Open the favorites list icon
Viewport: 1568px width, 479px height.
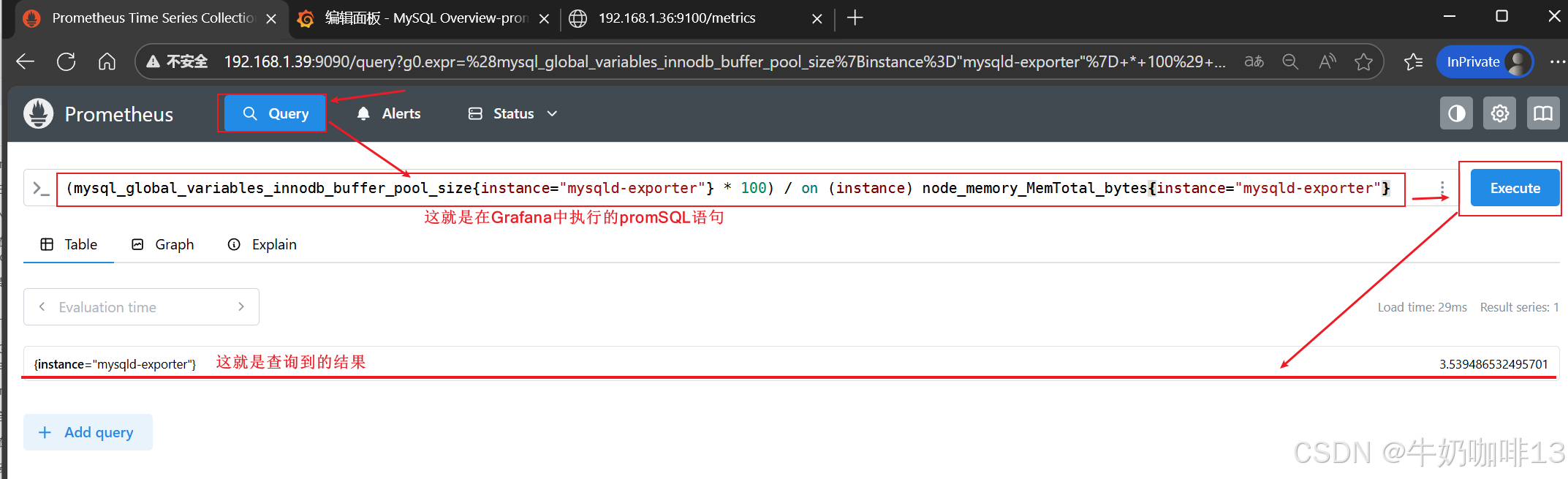coord(1414,62)
